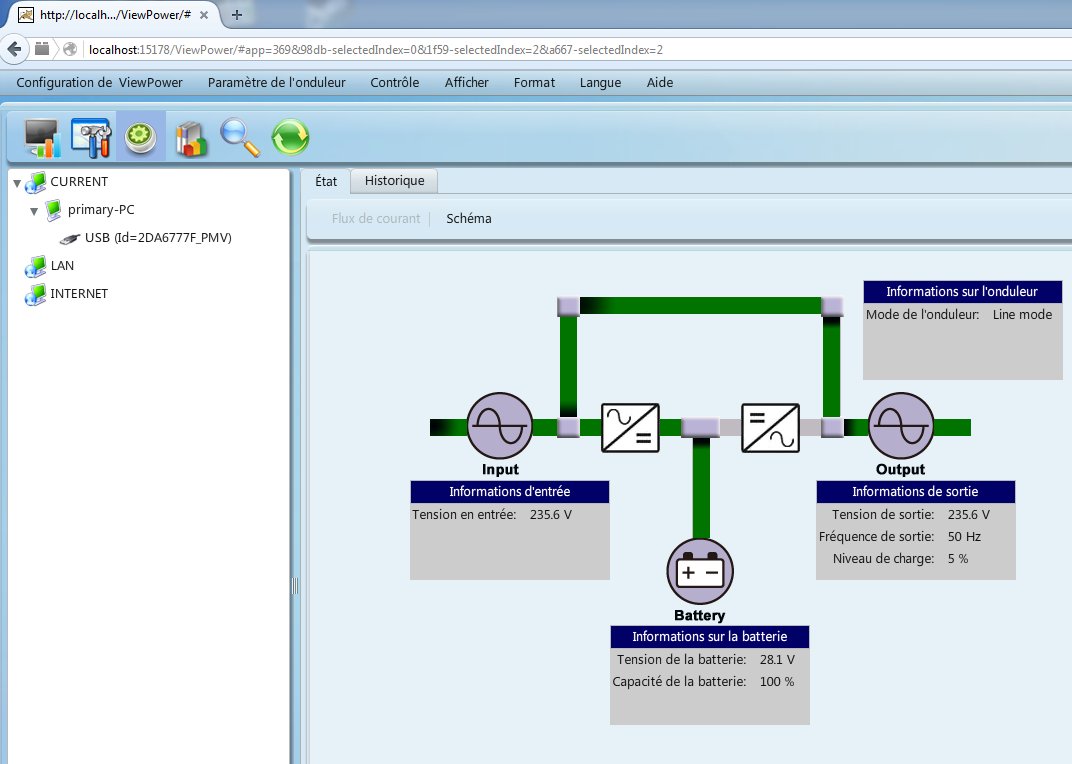This screenshot has width=1072, height=764.
Task: Switch to the Historique tab
Action: pos(394,181)
